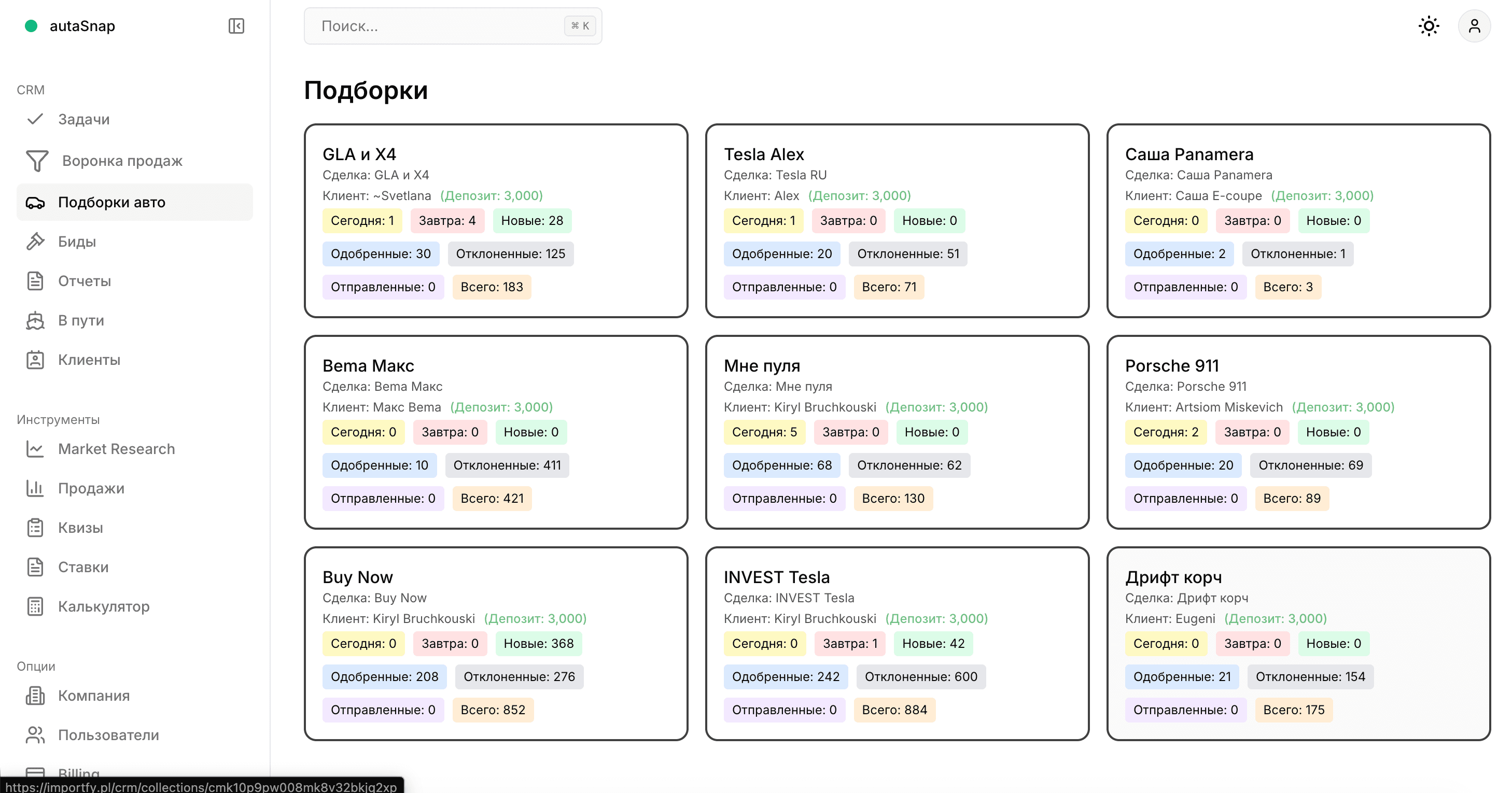Open the user profile avatar
The height and width of the screenshot is (793, 1512).
click(1474, 26)
